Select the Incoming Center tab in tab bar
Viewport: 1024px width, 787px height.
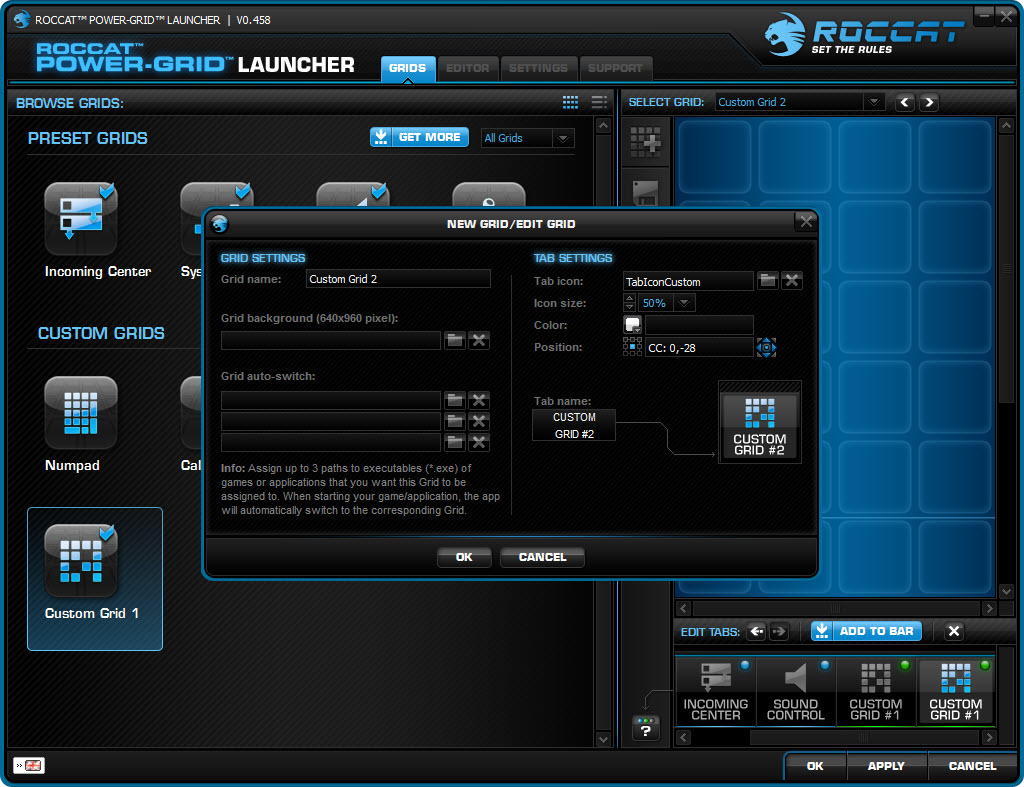point(716,692)
